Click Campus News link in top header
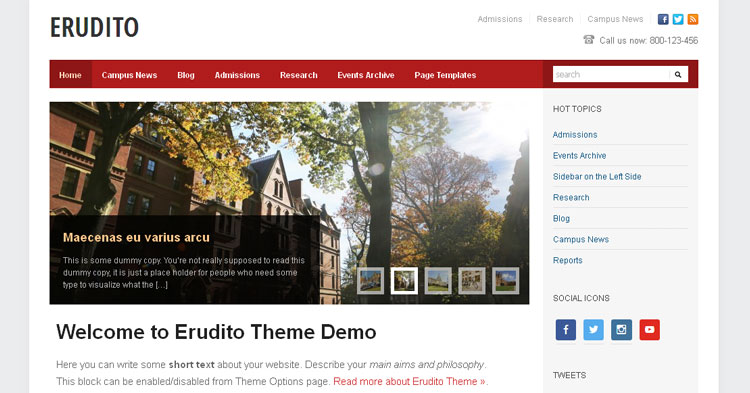750x393 pixels. click(x=615, y=19)
